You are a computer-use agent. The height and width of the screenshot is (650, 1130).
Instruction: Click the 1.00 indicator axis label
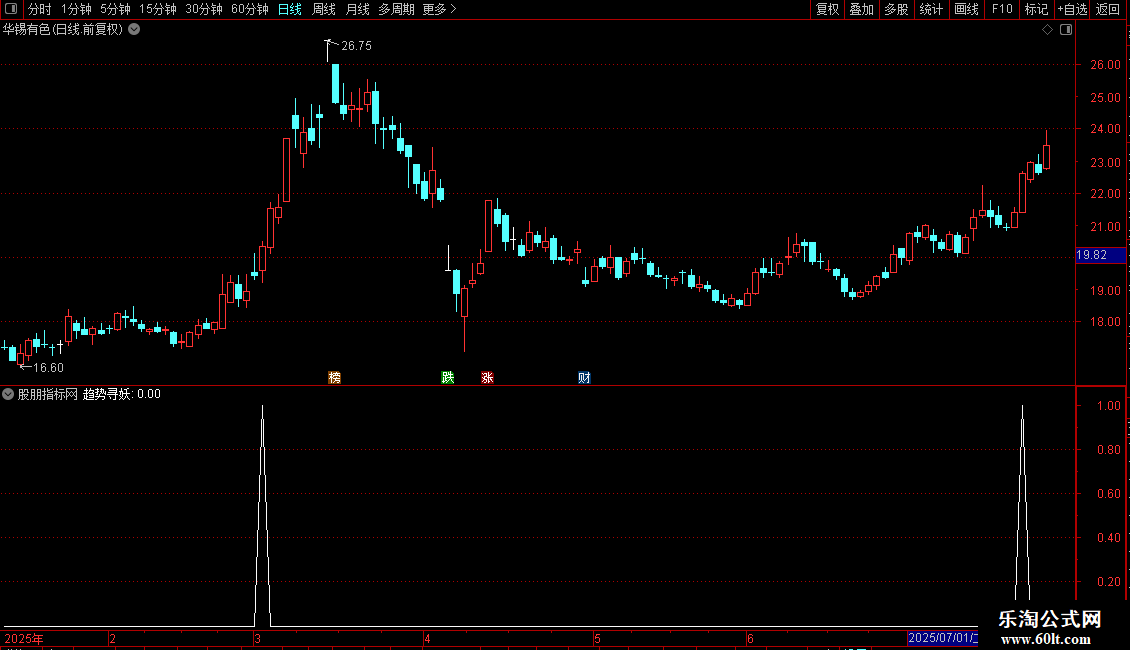click(1108, 406)
